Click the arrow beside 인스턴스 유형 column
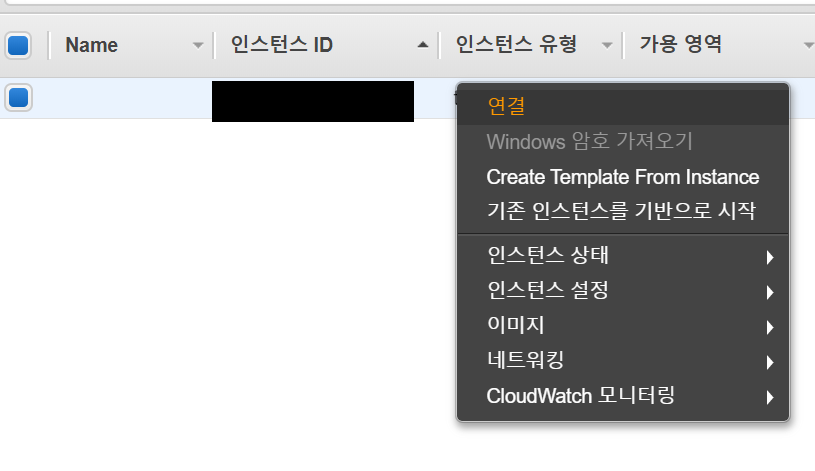 [606, 45]
